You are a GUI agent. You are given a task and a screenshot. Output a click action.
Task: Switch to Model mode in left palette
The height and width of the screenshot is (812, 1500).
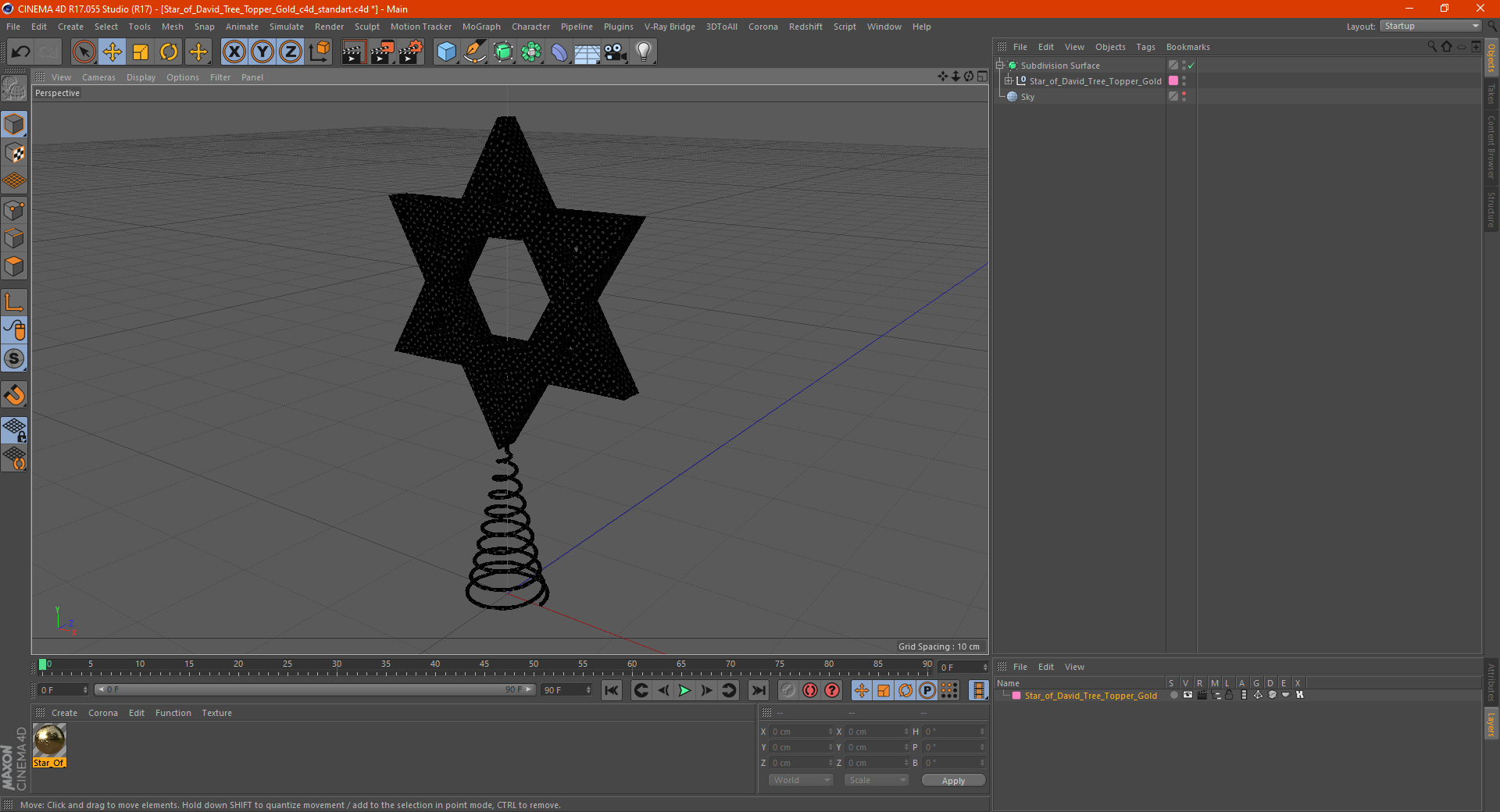[14, 124]
